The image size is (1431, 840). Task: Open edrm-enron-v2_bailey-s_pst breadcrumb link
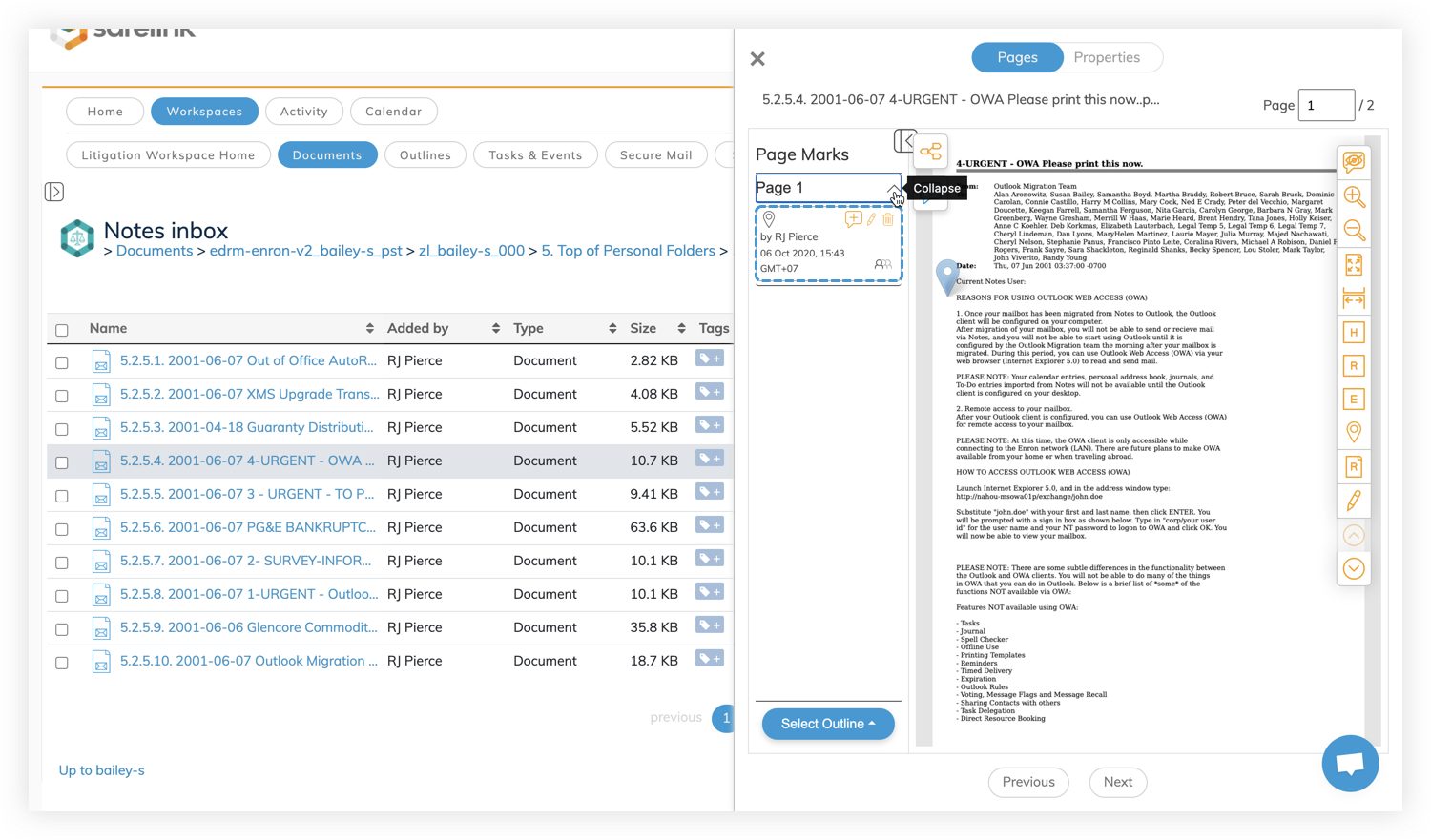(305, 251)
